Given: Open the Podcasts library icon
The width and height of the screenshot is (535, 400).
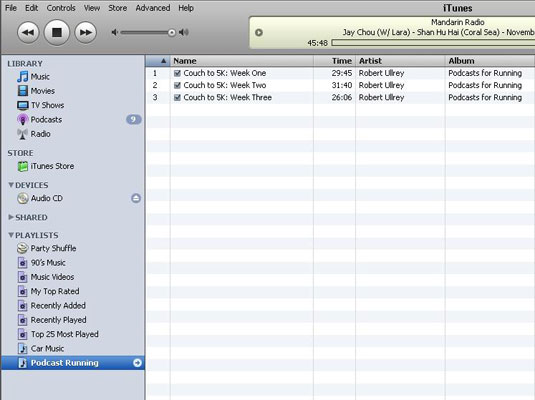Looking at the screenshot, I should point(23,119).
